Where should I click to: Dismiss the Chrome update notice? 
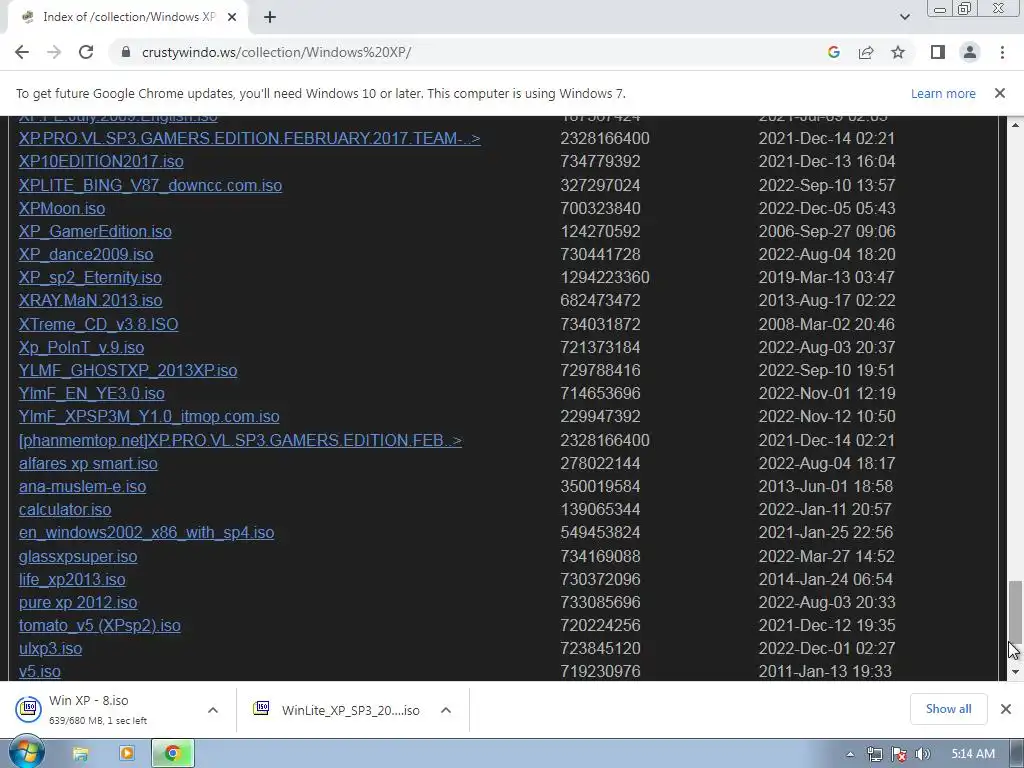point(999,93)
